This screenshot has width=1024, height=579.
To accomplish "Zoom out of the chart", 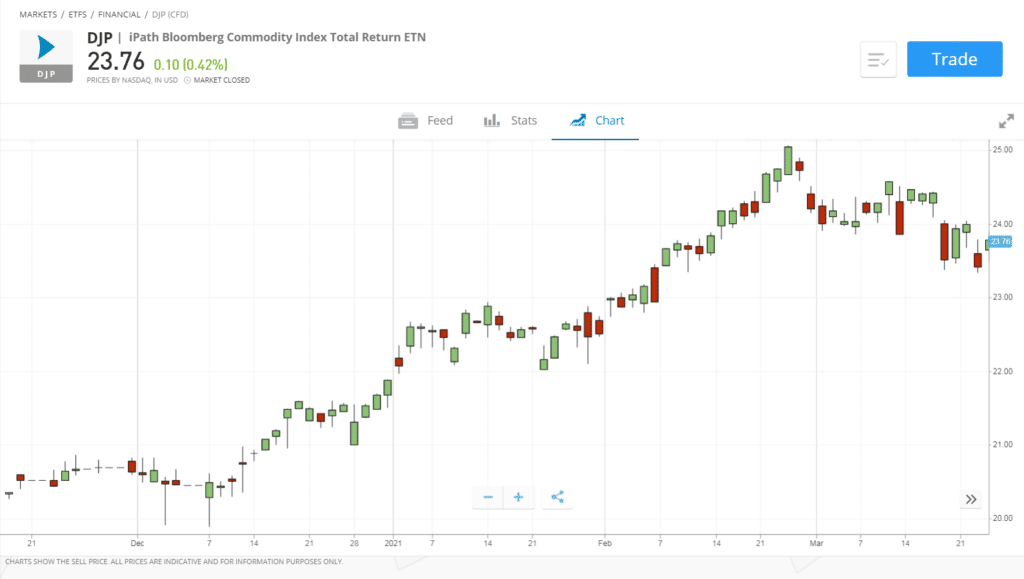I will [487, 497].
